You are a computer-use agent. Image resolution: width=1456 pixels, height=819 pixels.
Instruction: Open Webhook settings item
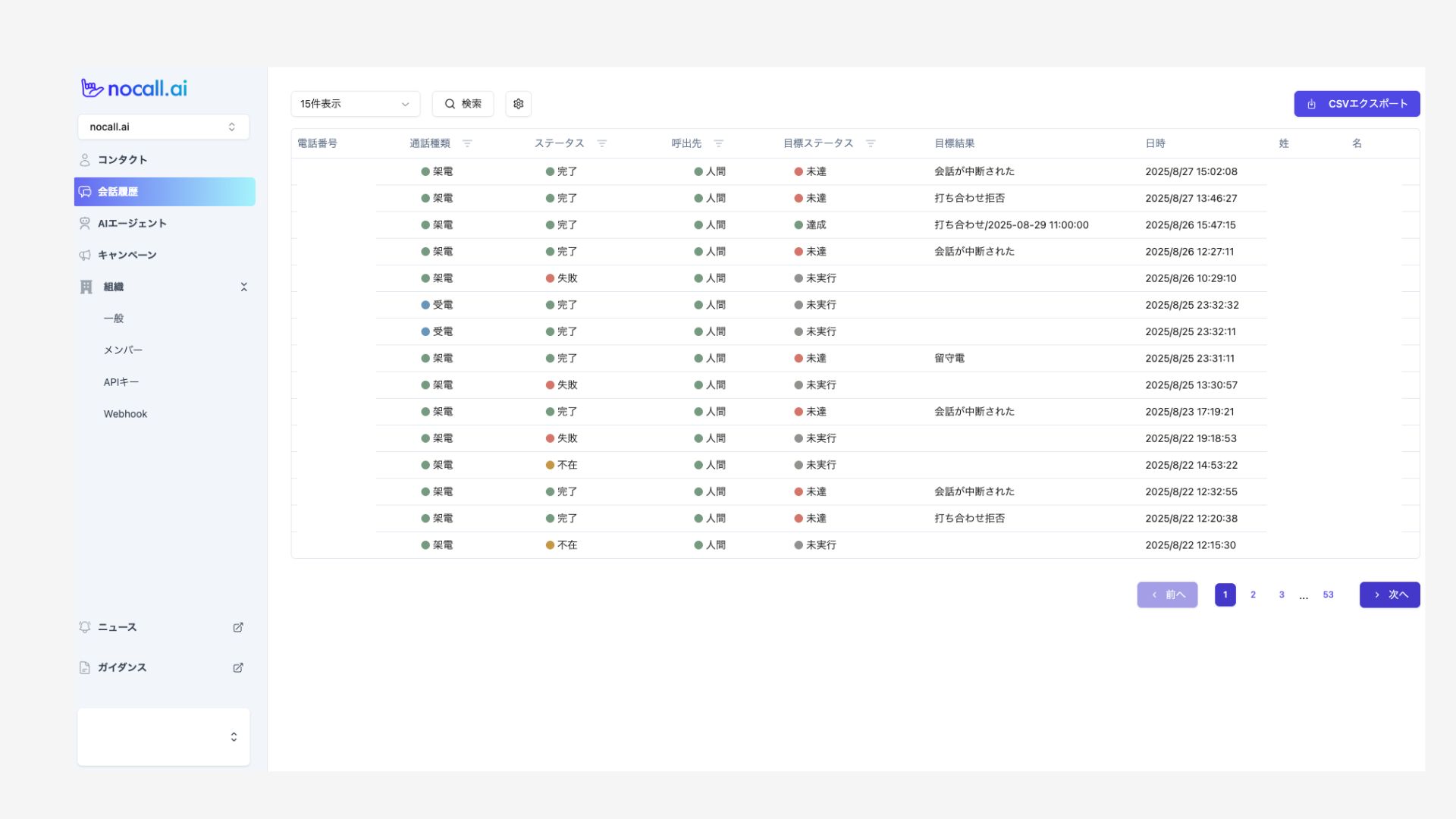[x=125, y=414]
